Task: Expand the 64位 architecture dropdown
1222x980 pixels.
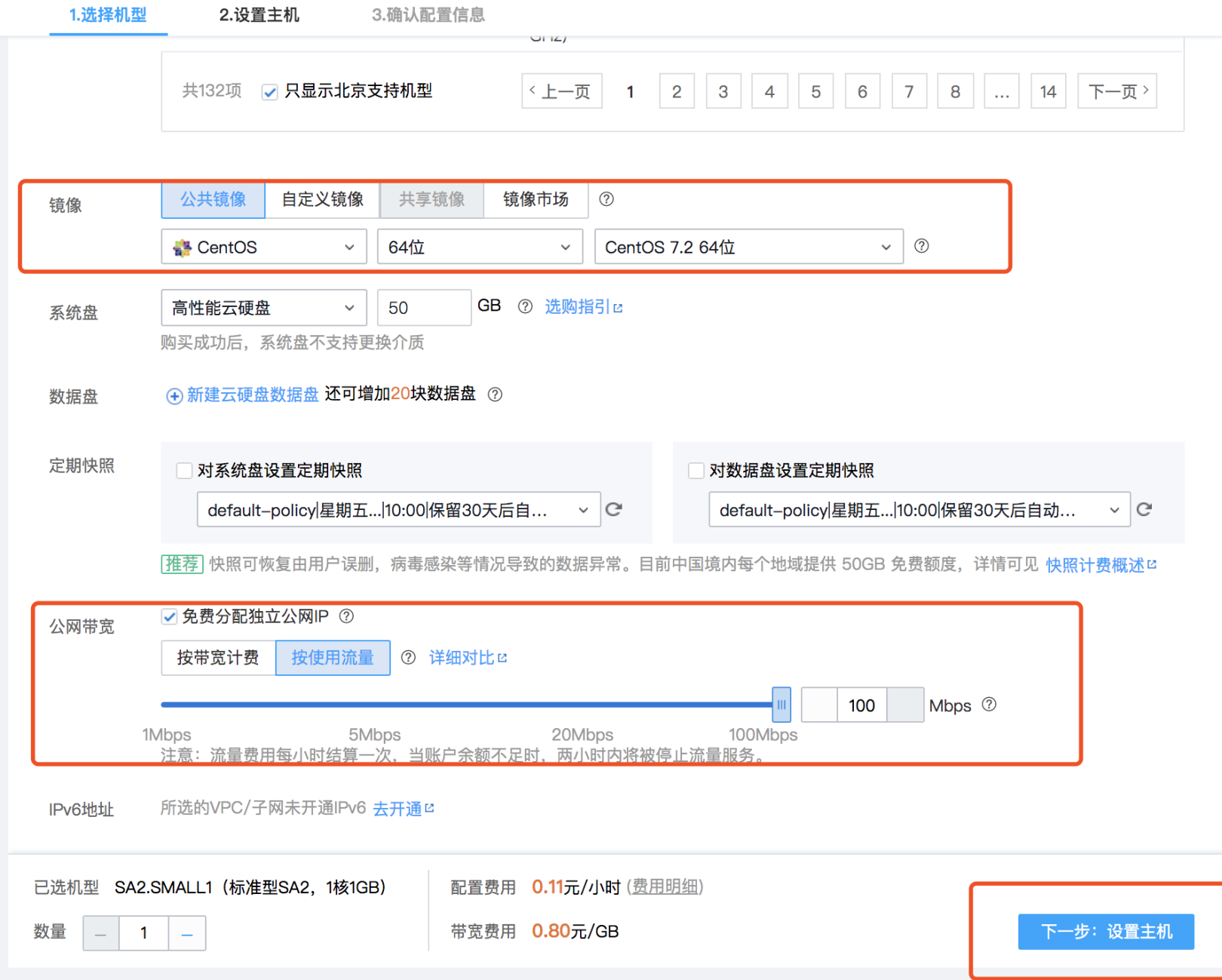Action: (x=480, y=247)
